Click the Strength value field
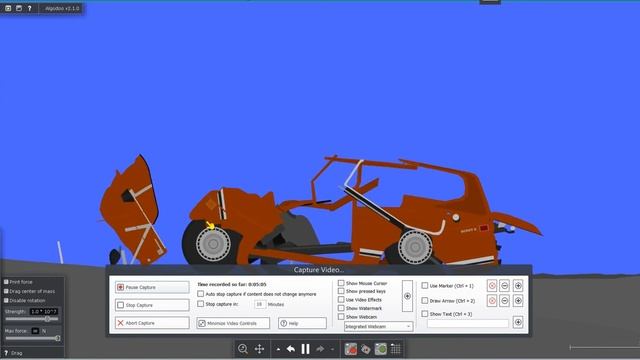 pyautogui.click(x=44, y=311)
